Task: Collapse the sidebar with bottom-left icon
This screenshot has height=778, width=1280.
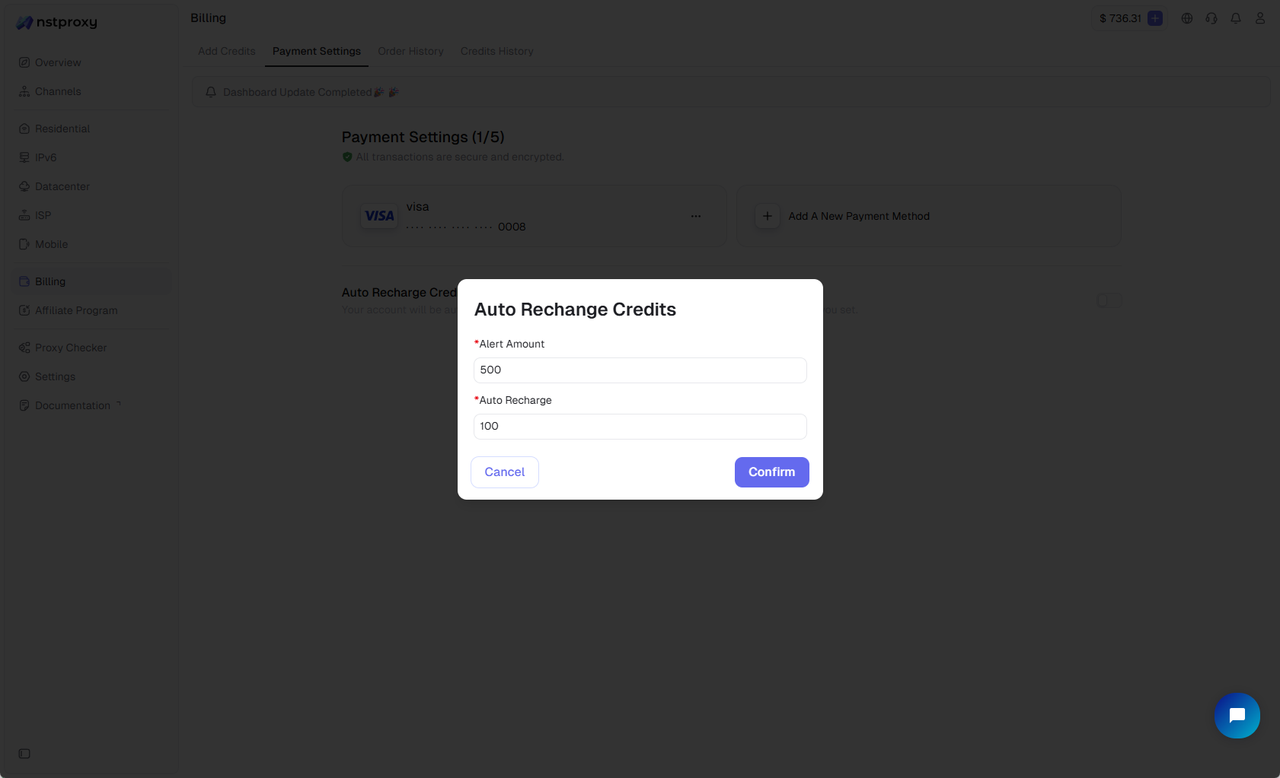Action: coord(23,753)
